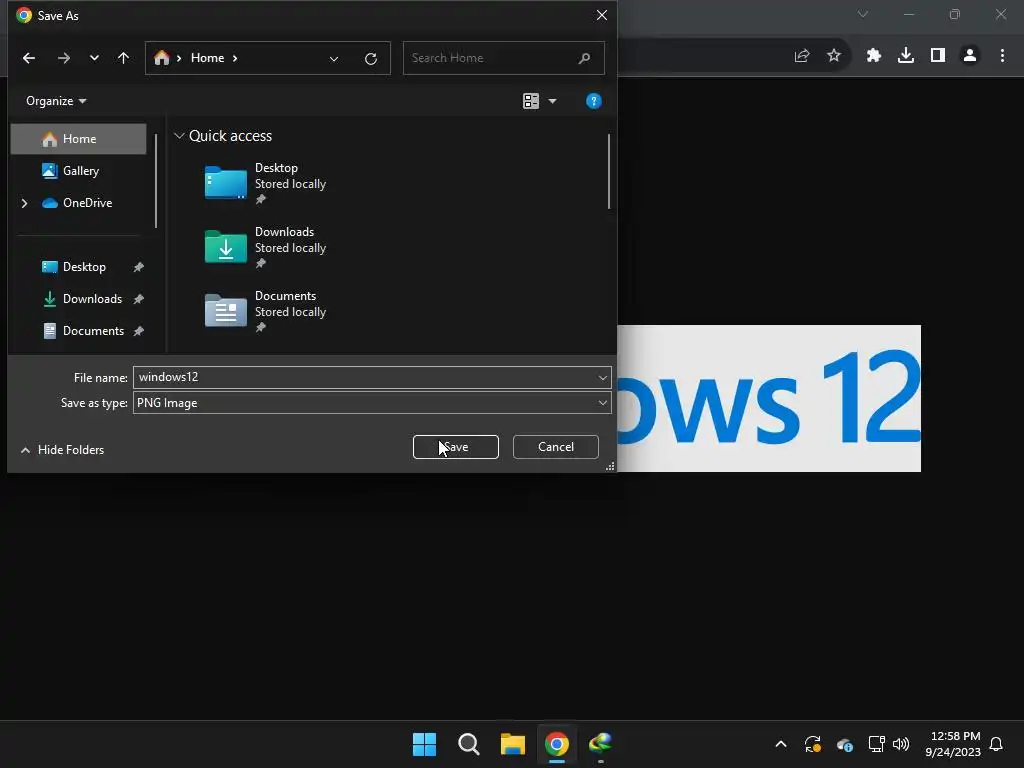1024x768 pixels.
Task: Open network settings from the tray
Action: 876,744
